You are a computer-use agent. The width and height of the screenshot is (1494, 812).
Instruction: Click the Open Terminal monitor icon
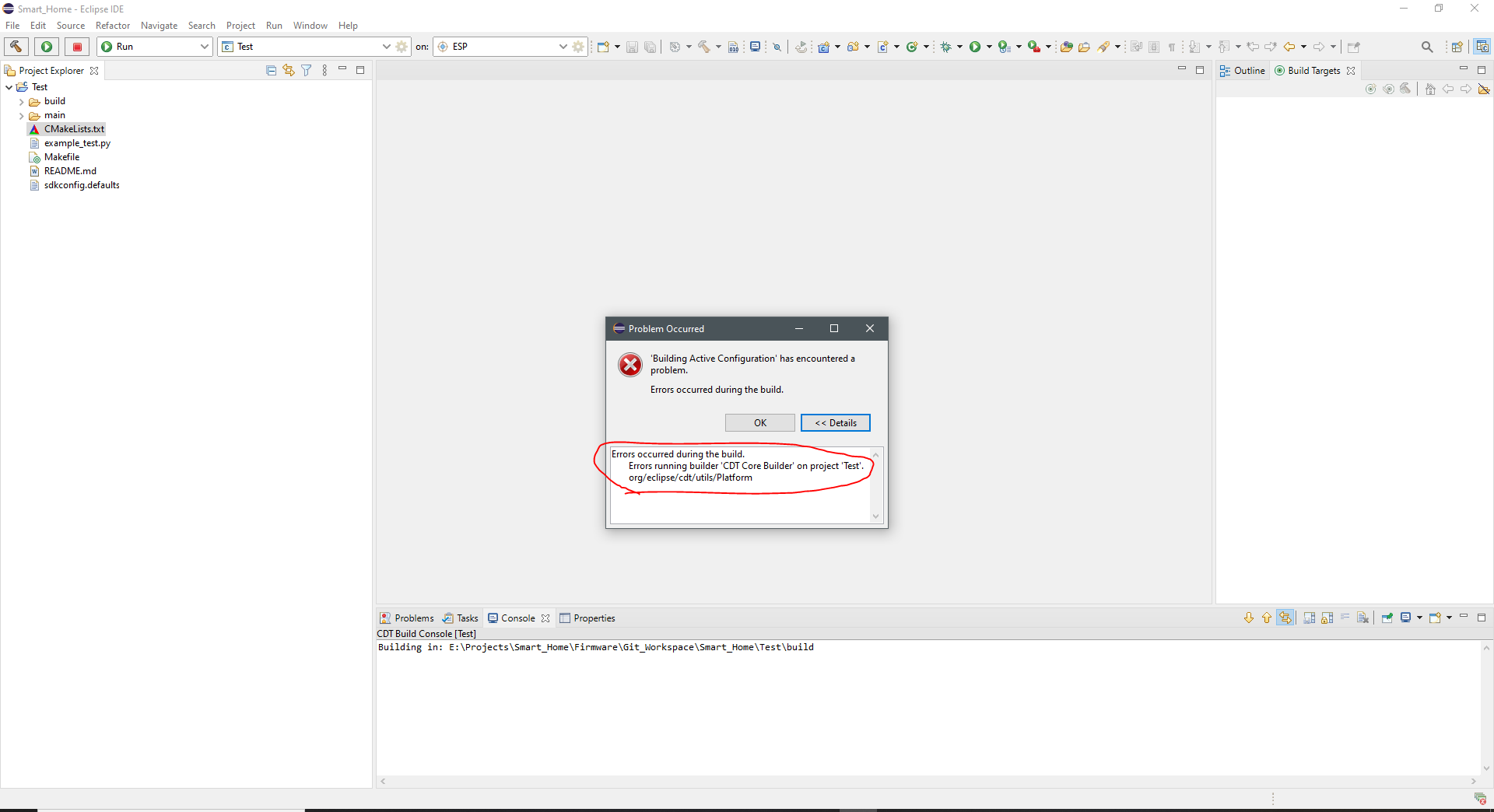pyautogui.click(x=755, y=47)
